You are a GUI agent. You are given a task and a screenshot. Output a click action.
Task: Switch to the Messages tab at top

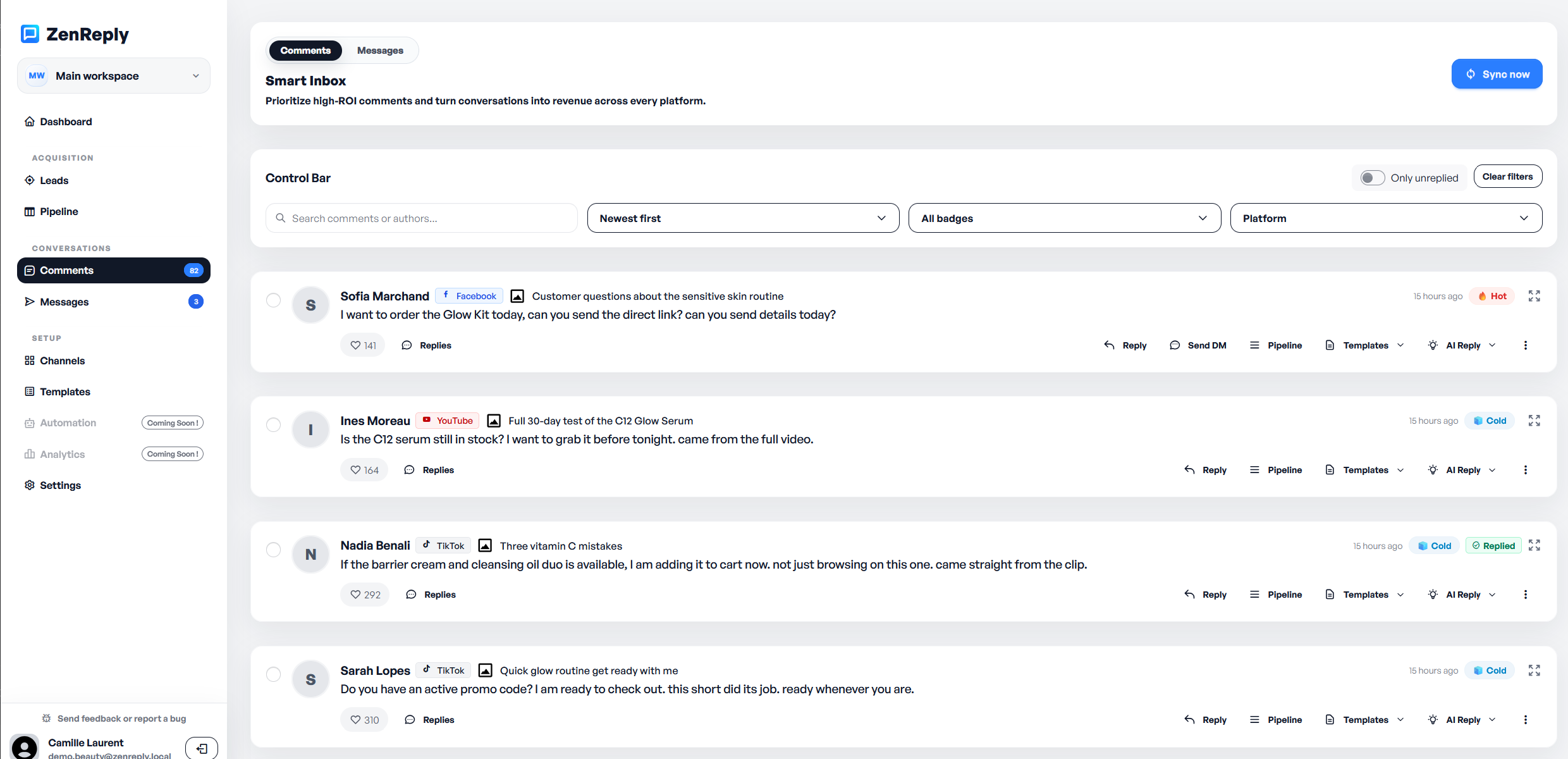click(x=380, y=51)
